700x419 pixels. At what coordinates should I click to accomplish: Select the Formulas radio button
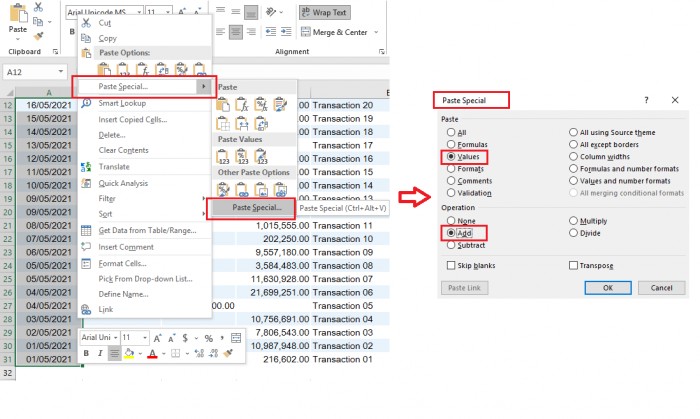(450, 144)
